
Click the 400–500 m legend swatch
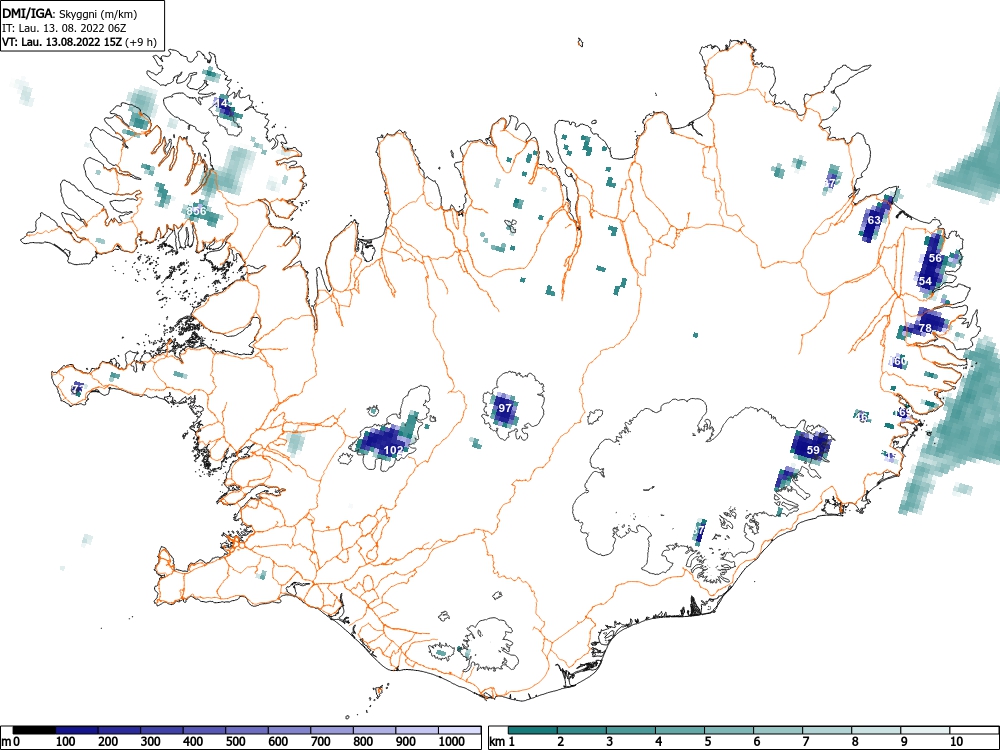pos(205,730)
